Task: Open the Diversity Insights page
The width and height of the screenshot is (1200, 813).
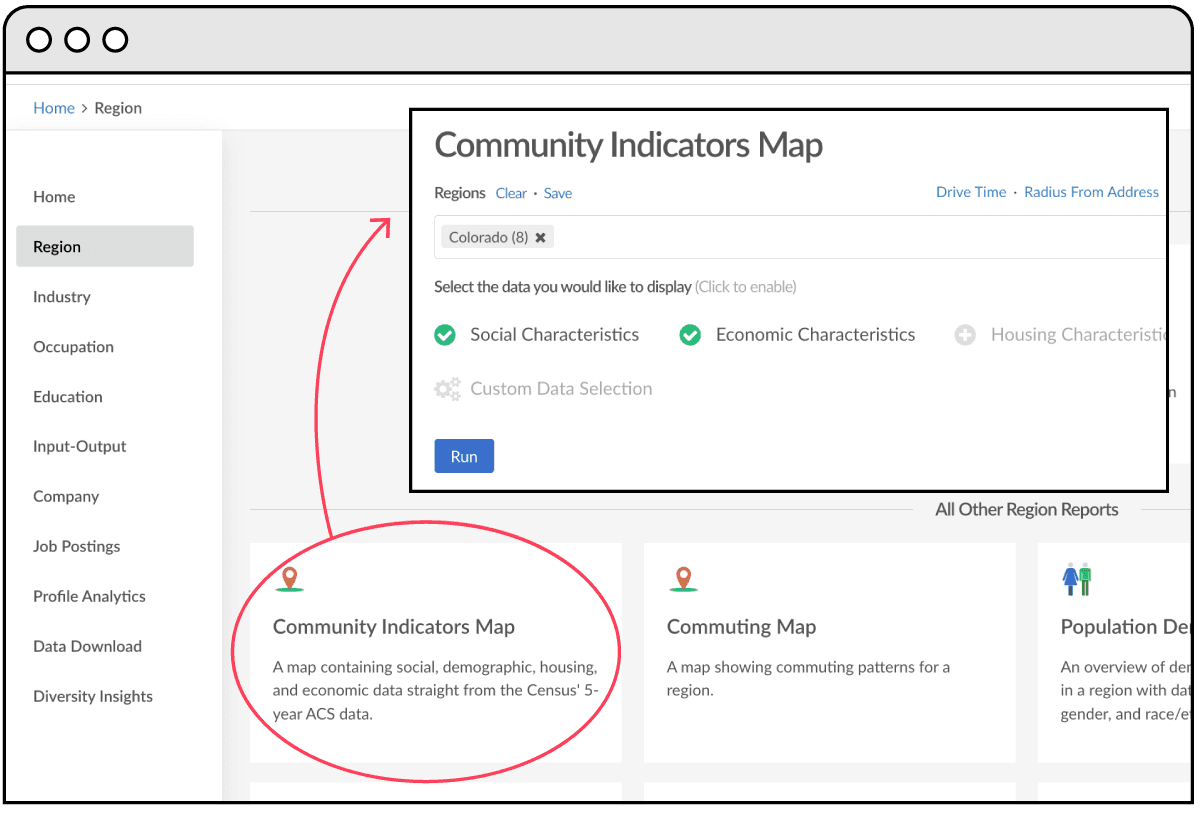Action: pyautogui.click(x=92, y=696)
